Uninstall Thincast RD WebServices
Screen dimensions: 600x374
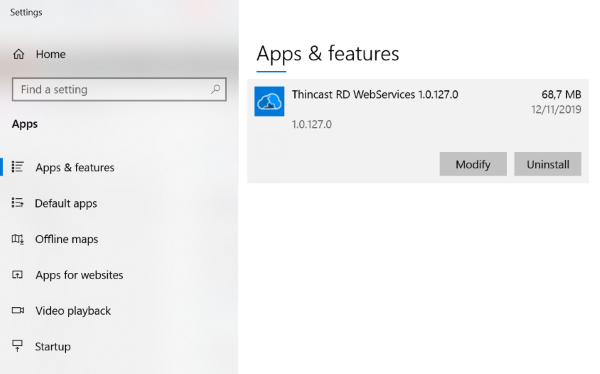point(548,164)
